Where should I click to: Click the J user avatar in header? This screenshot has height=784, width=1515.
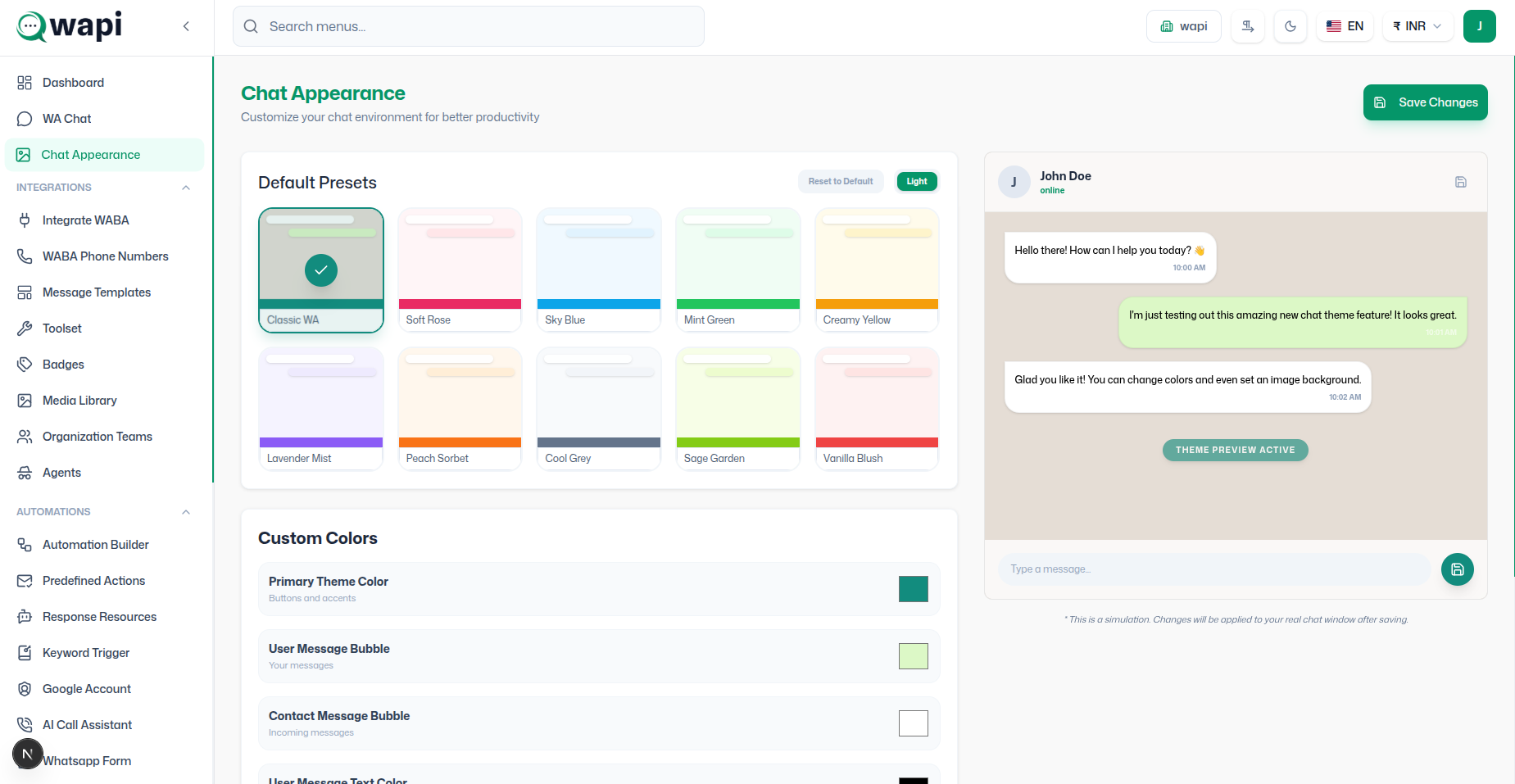(x=1479, y=26)
